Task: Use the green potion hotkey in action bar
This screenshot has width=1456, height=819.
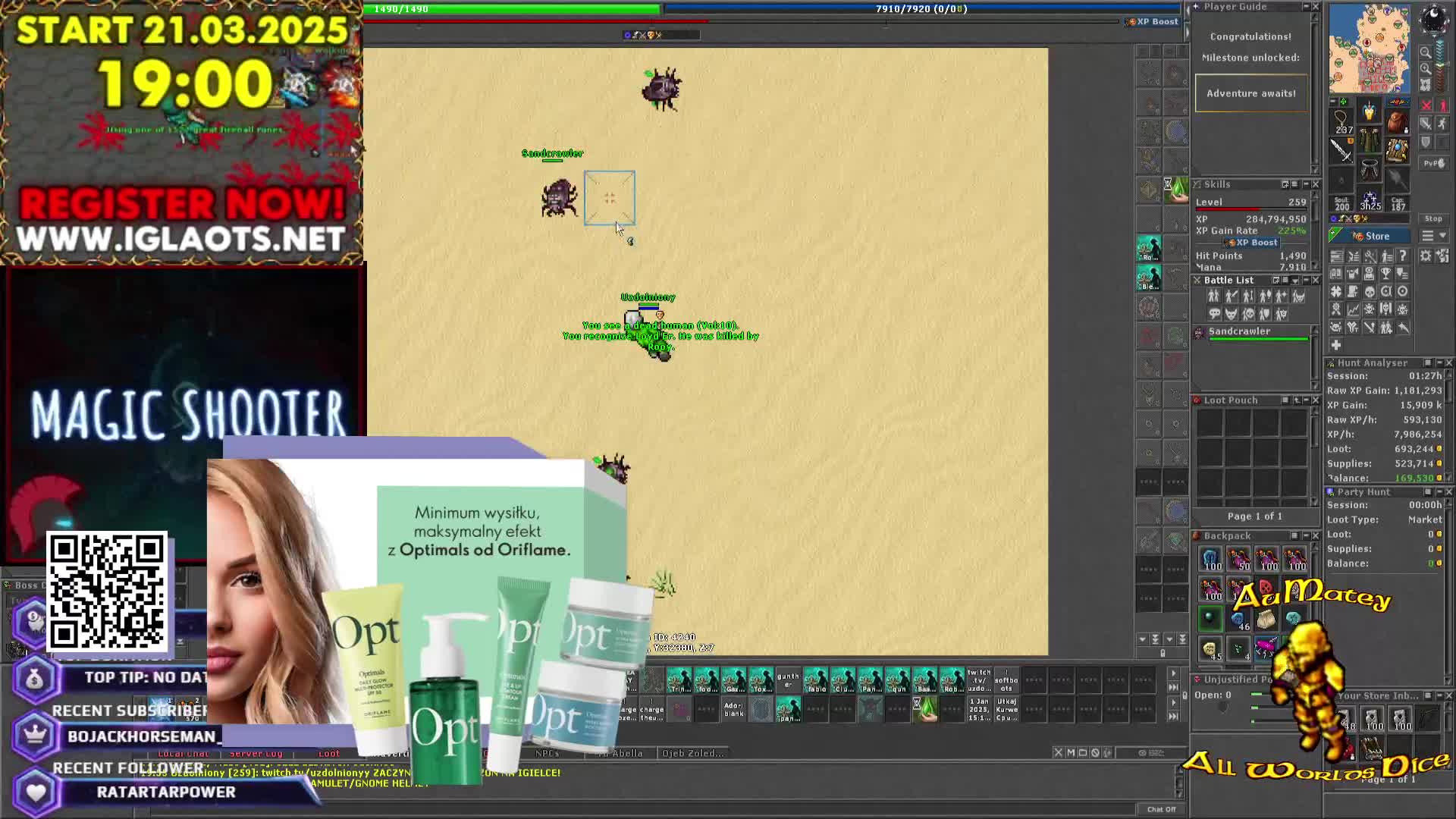Action: point(925,709)
